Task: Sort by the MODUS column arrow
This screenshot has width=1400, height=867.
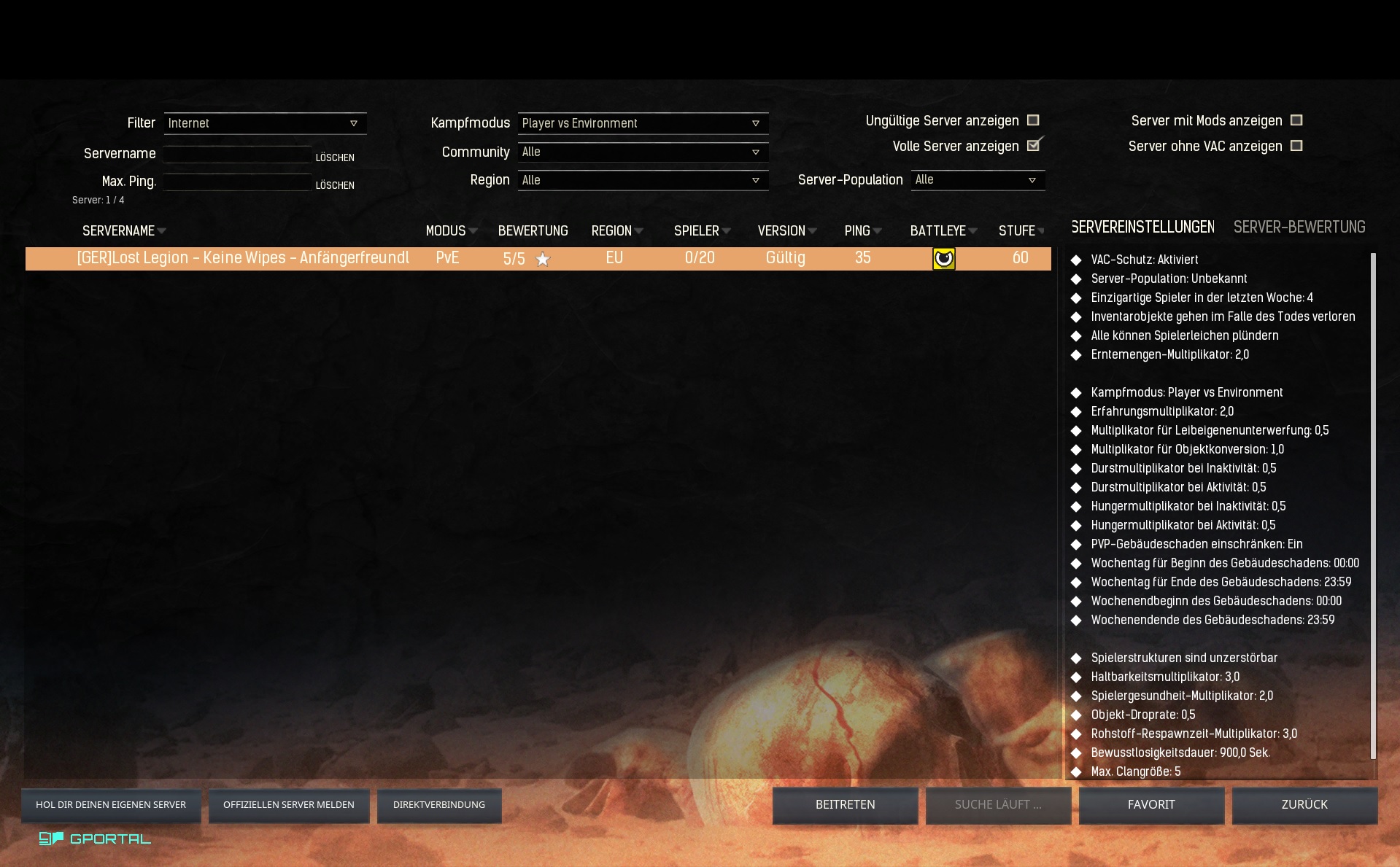Action: pos(473,231)
